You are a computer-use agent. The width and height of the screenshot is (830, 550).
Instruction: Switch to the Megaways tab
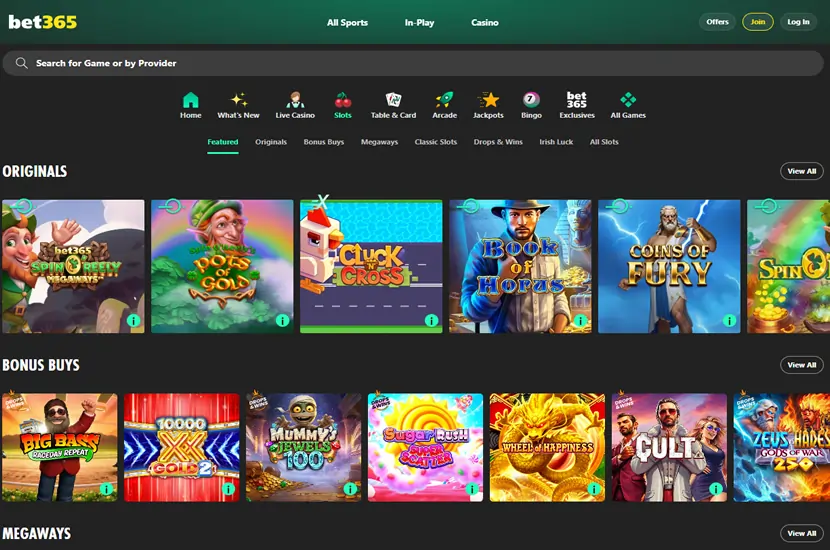coord(379,142)
